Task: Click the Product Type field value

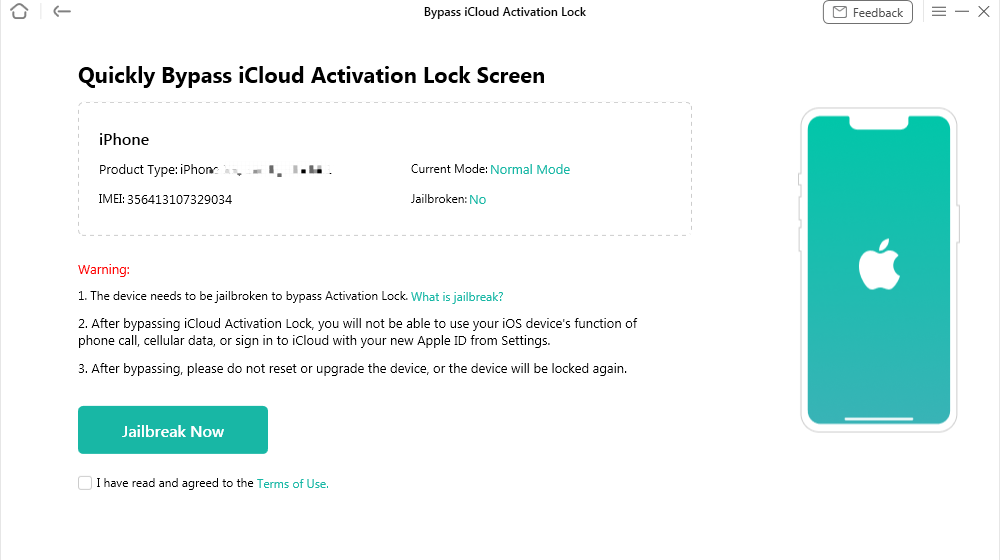Action: click(x=256, y=170)
